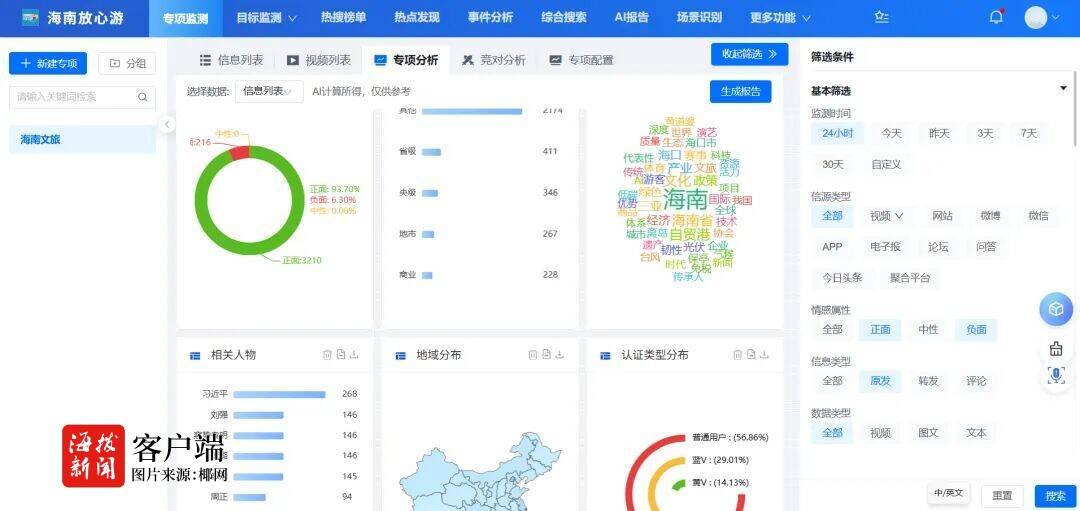The width and height of the screenshot is (1080, 511).
Task: Click the starred favorites icon in top bar
Action: (881, 17)
